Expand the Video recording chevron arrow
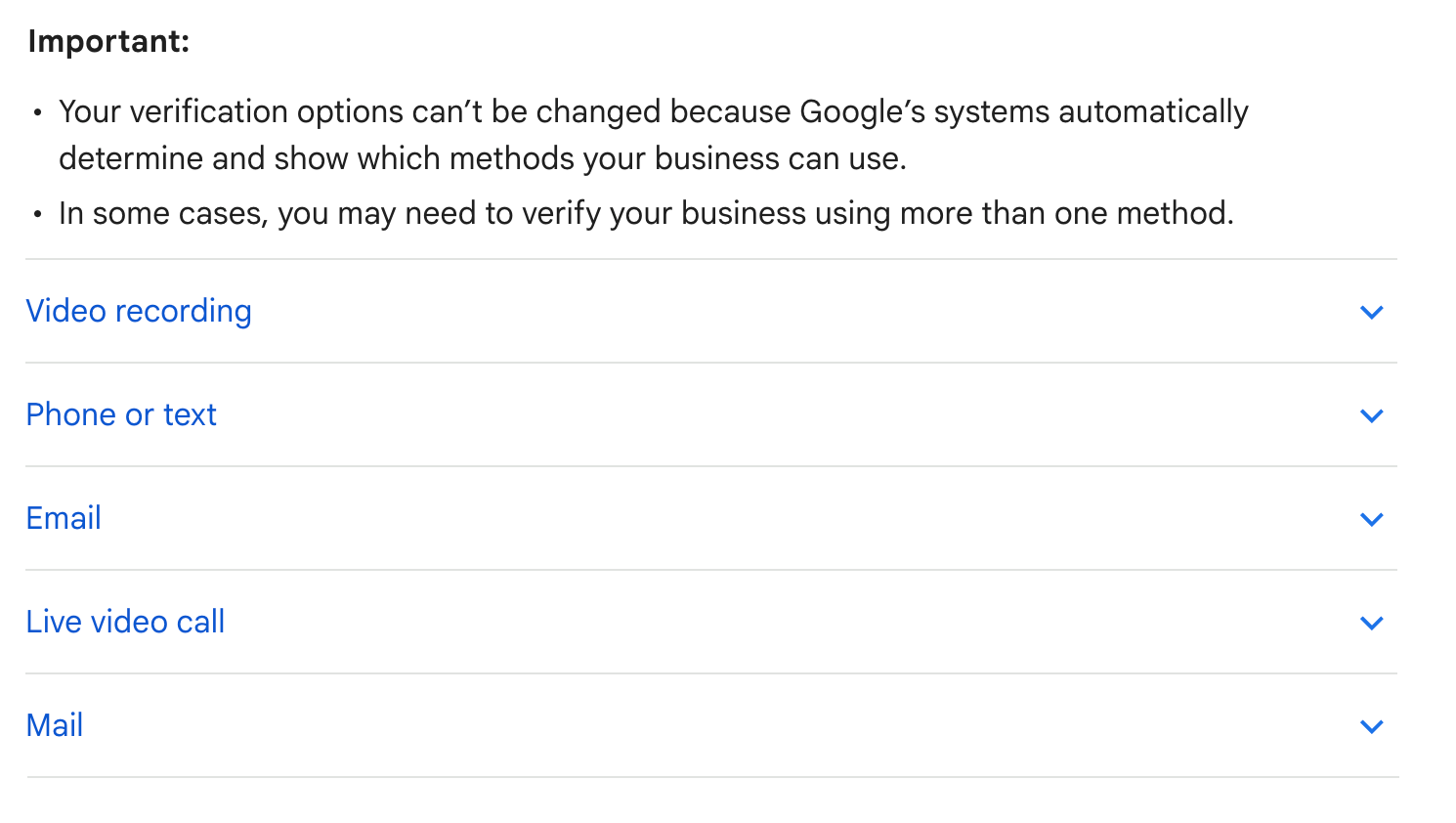The image size is (1456, 823). coord(1372,313)
